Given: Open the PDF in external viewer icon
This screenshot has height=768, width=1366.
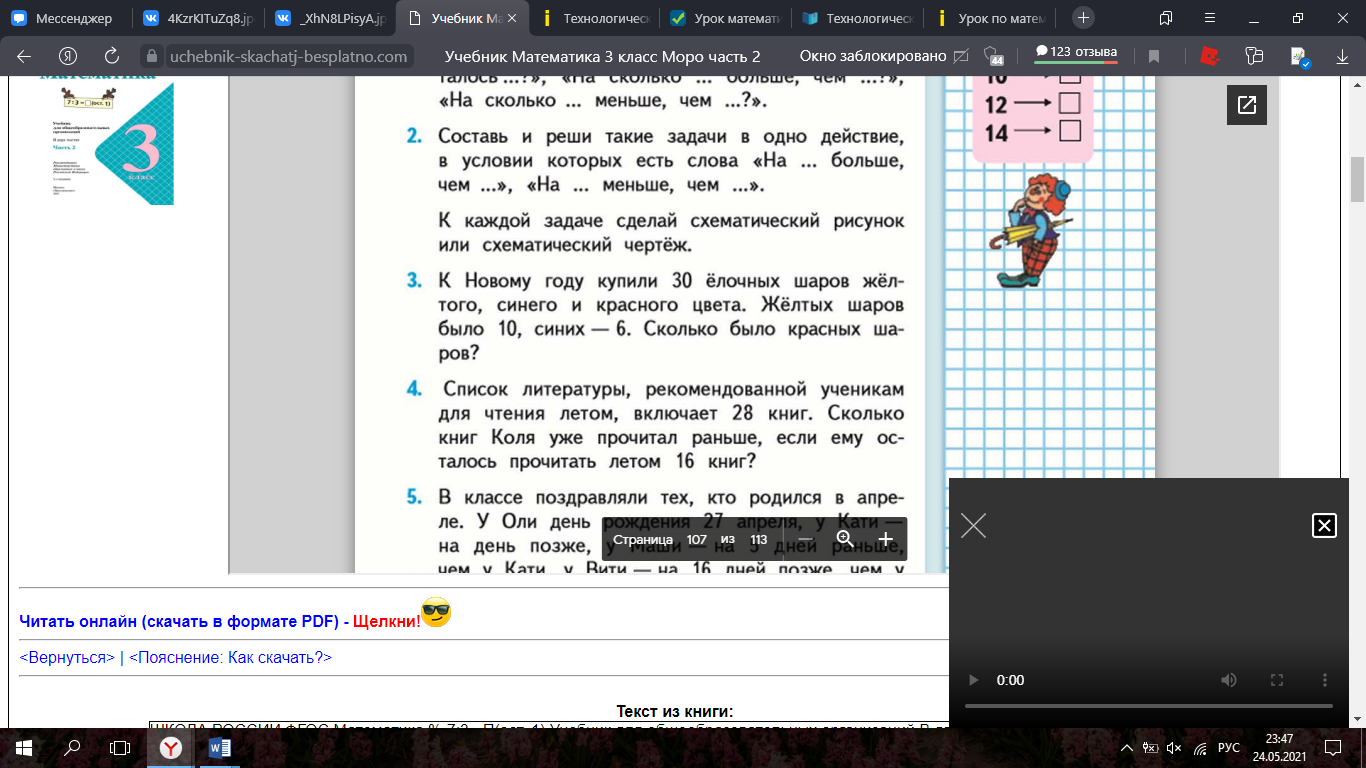Looking at the screenshot, I should [x=1247, y=104].
